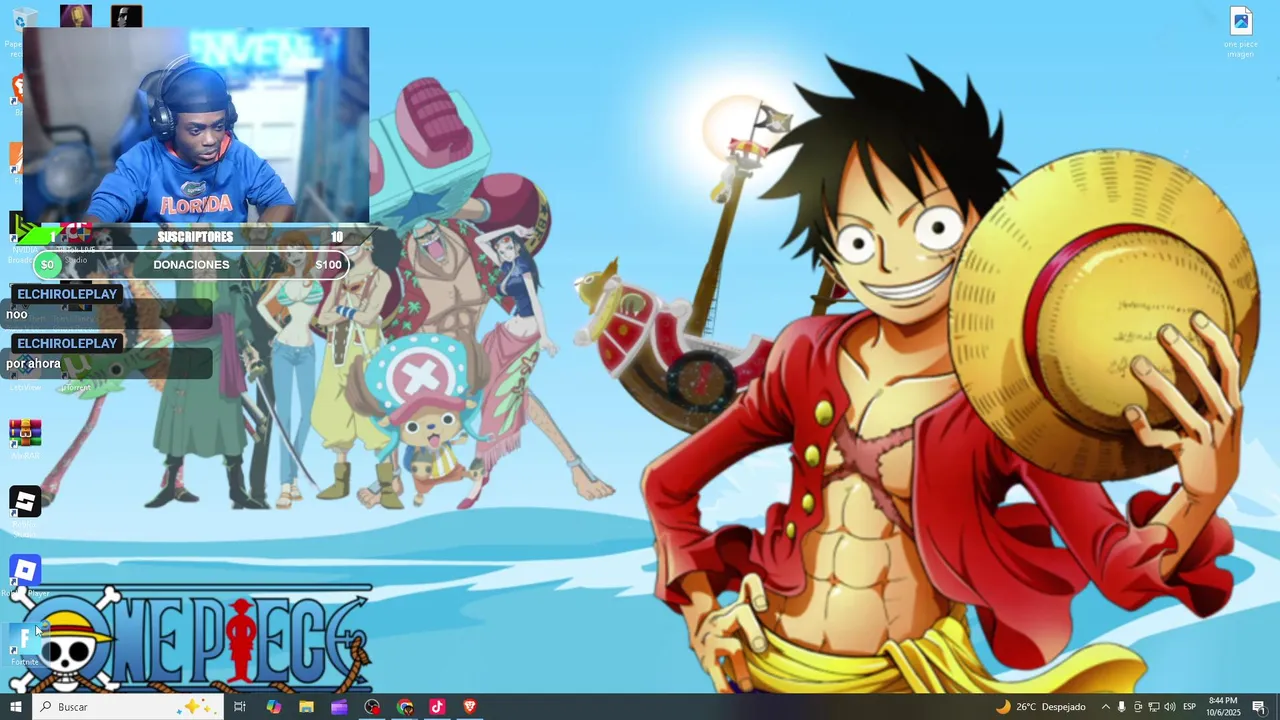The image size is (1280, 720).
Task: Open the Windows Start menu
Action: click(x=15, y=707)
